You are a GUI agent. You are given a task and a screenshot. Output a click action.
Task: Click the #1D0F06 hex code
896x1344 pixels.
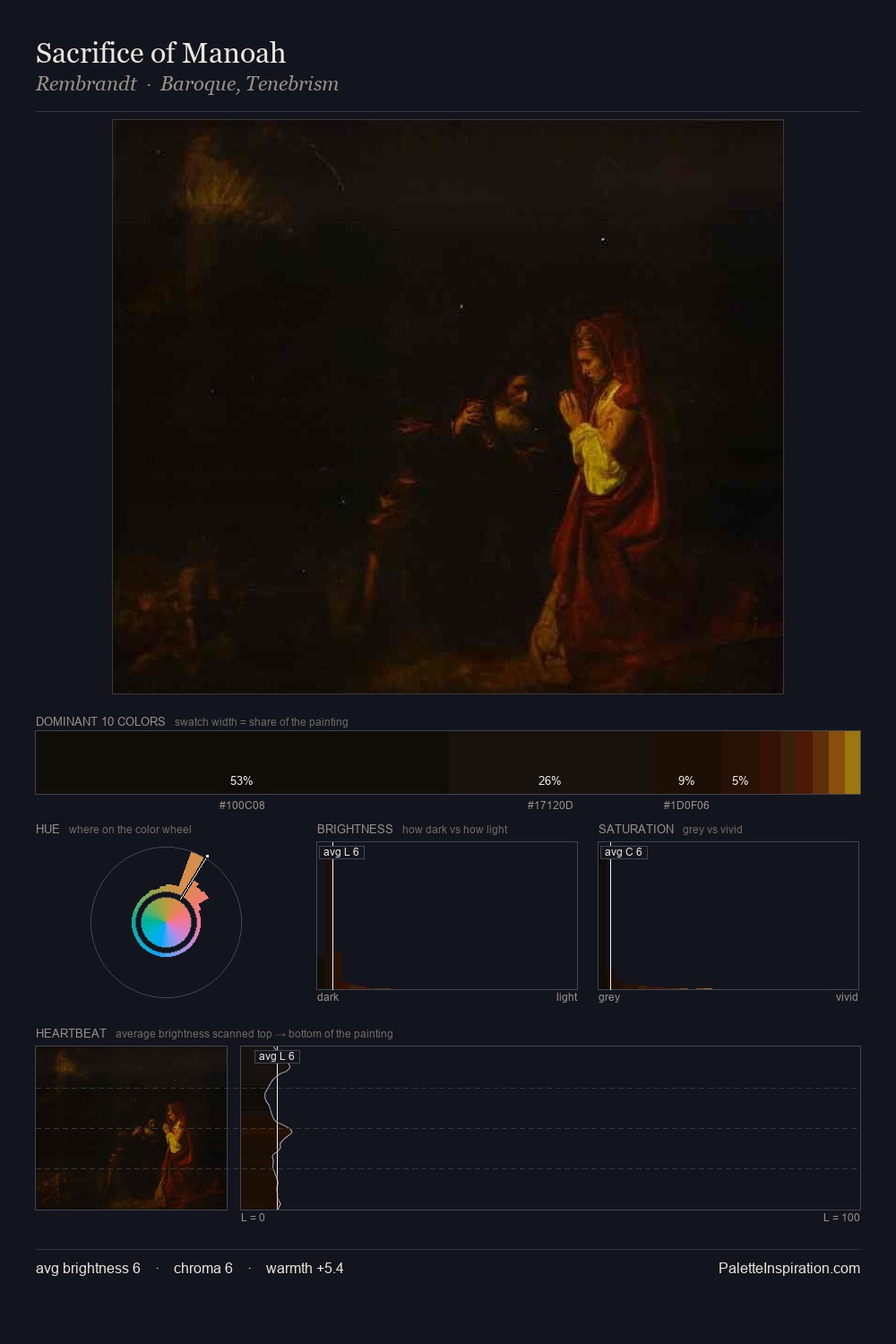(686, 806)
